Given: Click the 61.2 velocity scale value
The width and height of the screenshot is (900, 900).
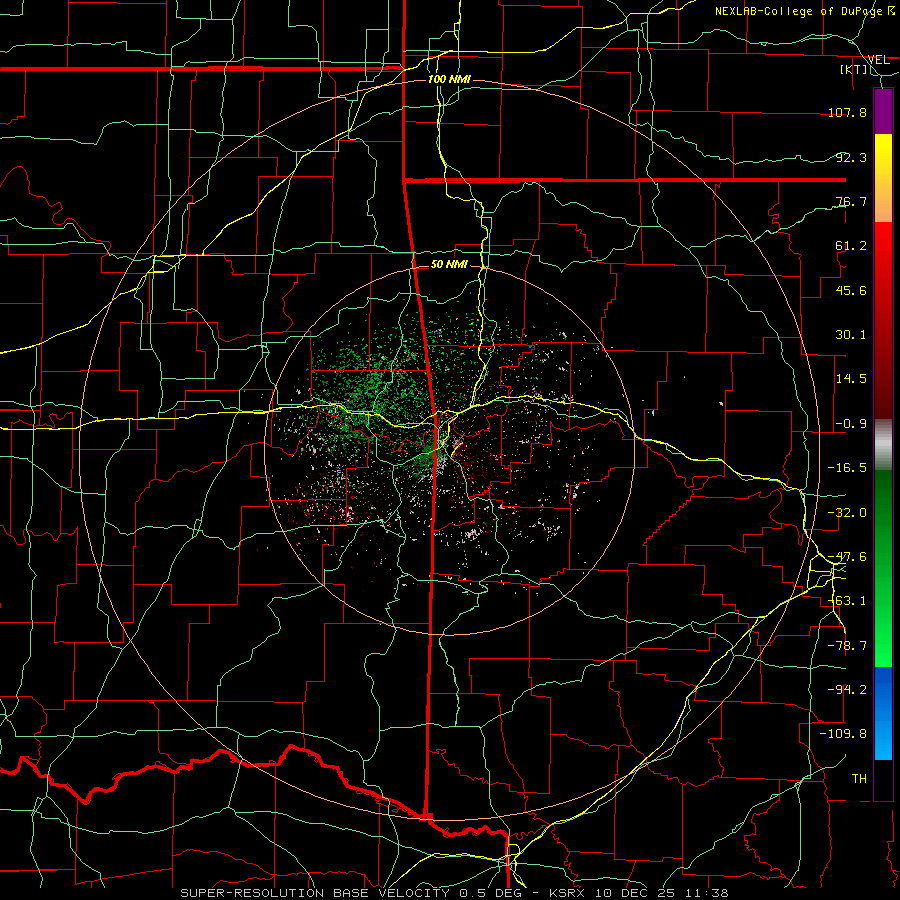Looking at the screenshot, I should pos(851,246).
